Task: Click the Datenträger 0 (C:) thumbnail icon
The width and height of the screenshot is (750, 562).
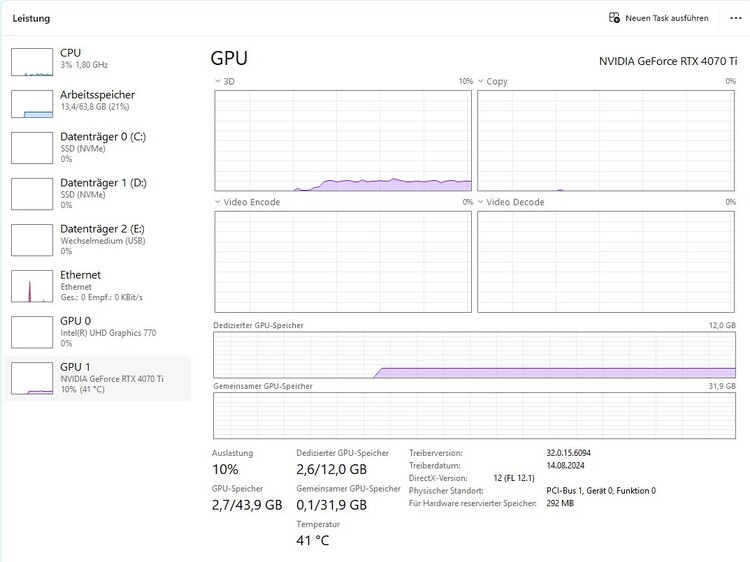Action: click(x=31, y=147)
